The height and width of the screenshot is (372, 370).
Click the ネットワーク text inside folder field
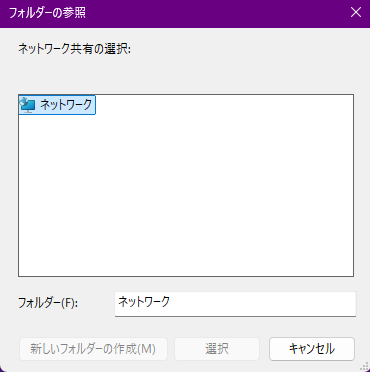tap(144, 301)
